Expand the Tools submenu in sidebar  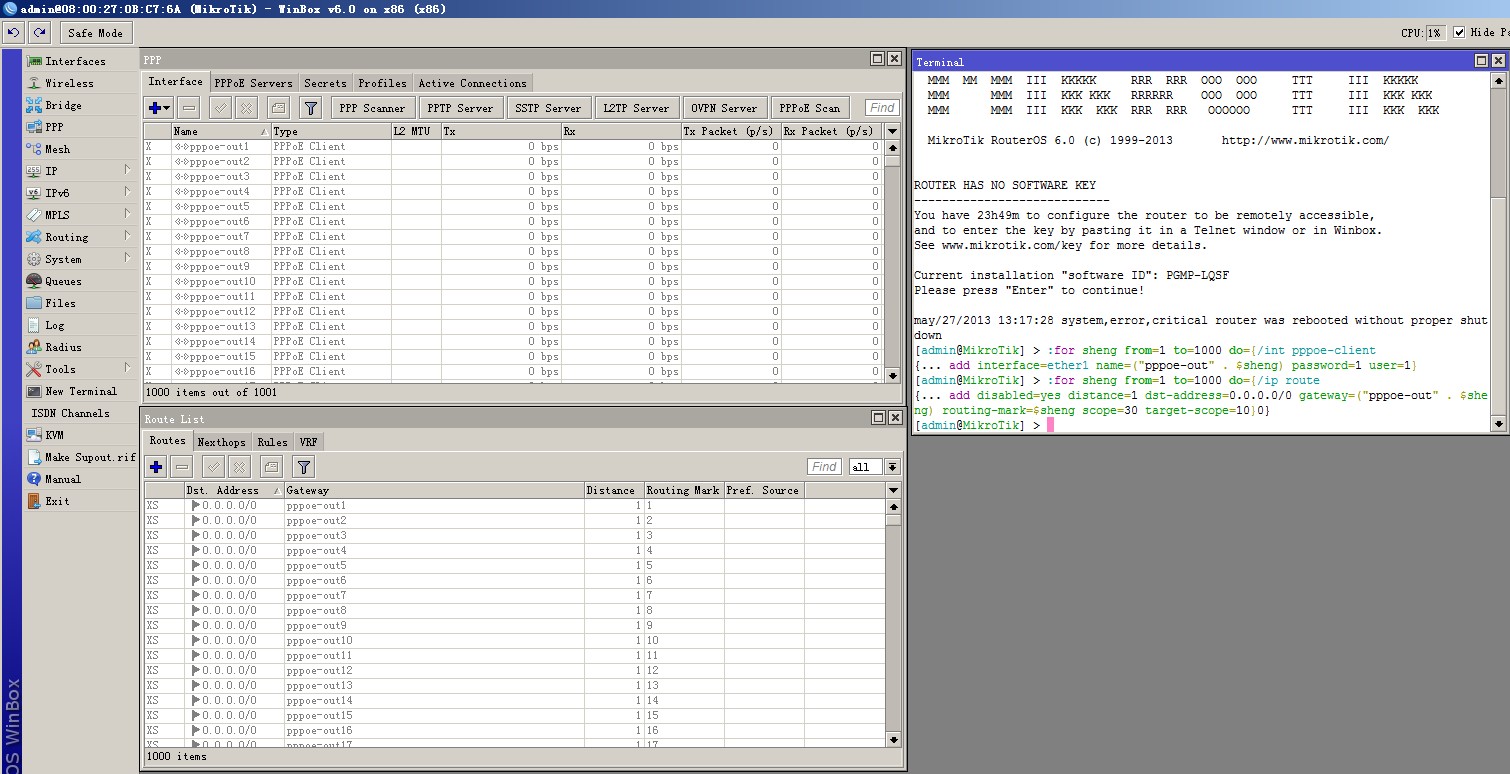tap(128, 369)
